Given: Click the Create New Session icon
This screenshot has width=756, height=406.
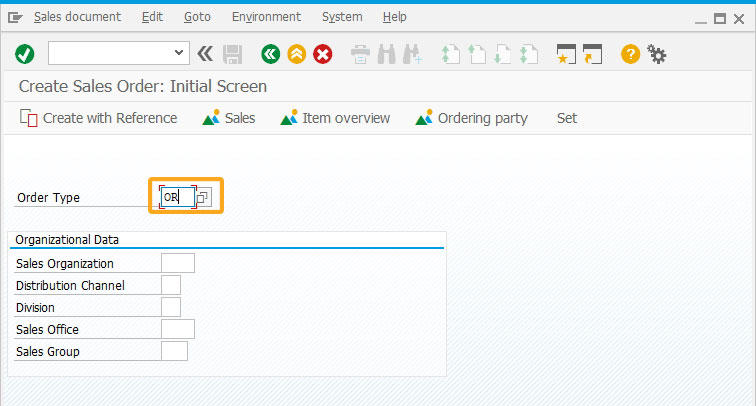Looking at the screenshot, I should (566, 54).
